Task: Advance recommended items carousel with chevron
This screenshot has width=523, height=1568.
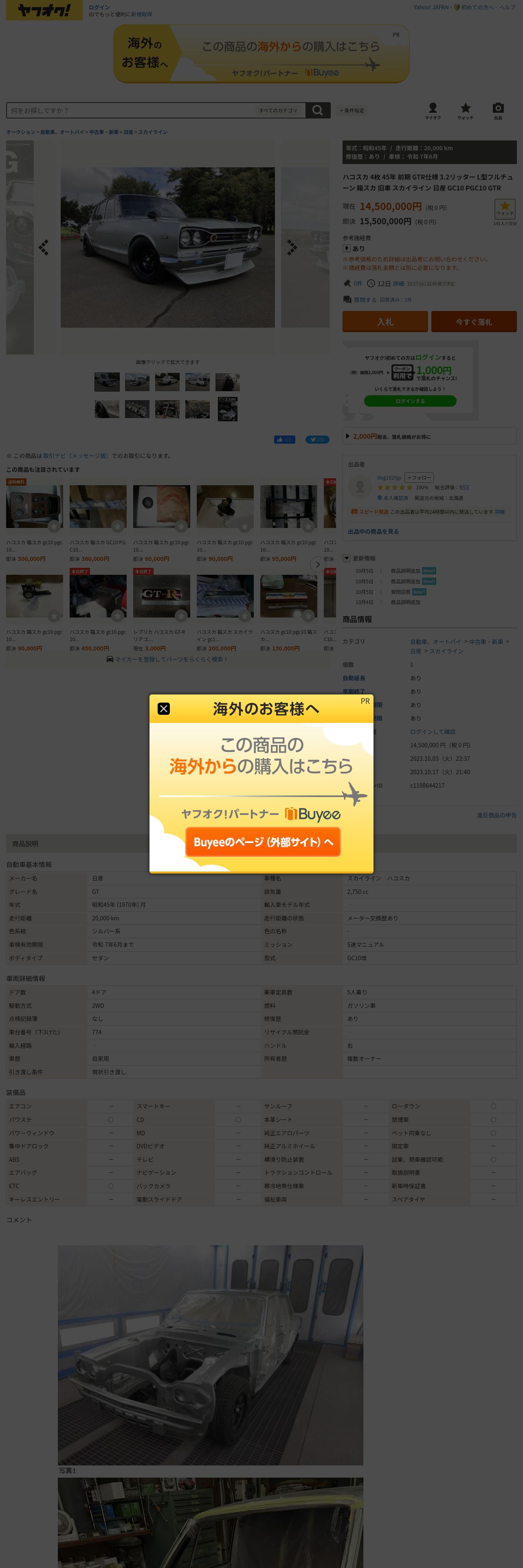Action: [x=317, y=565]
